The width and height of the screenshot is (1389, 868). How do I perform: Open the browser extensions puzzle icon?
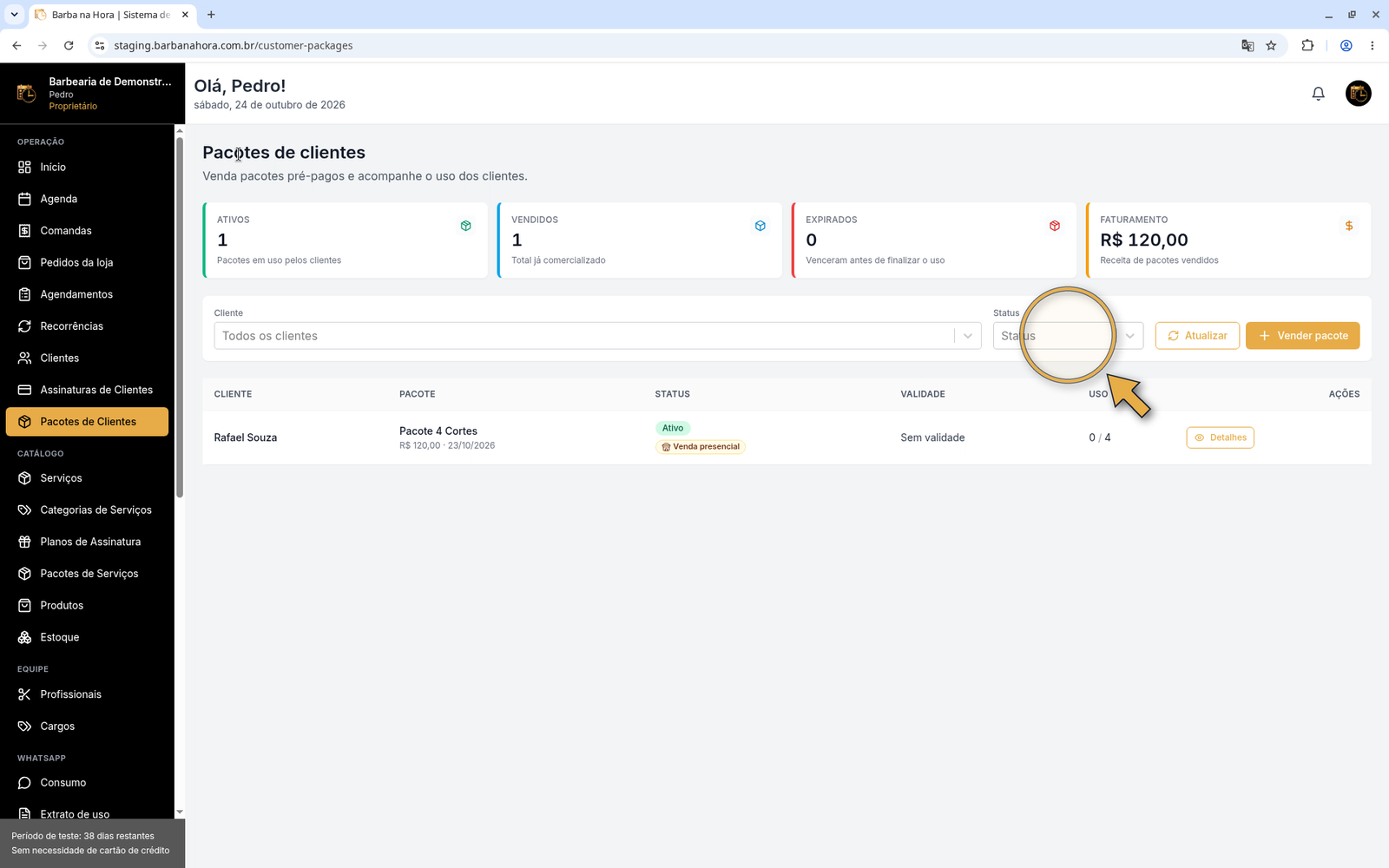point(1307,45)
